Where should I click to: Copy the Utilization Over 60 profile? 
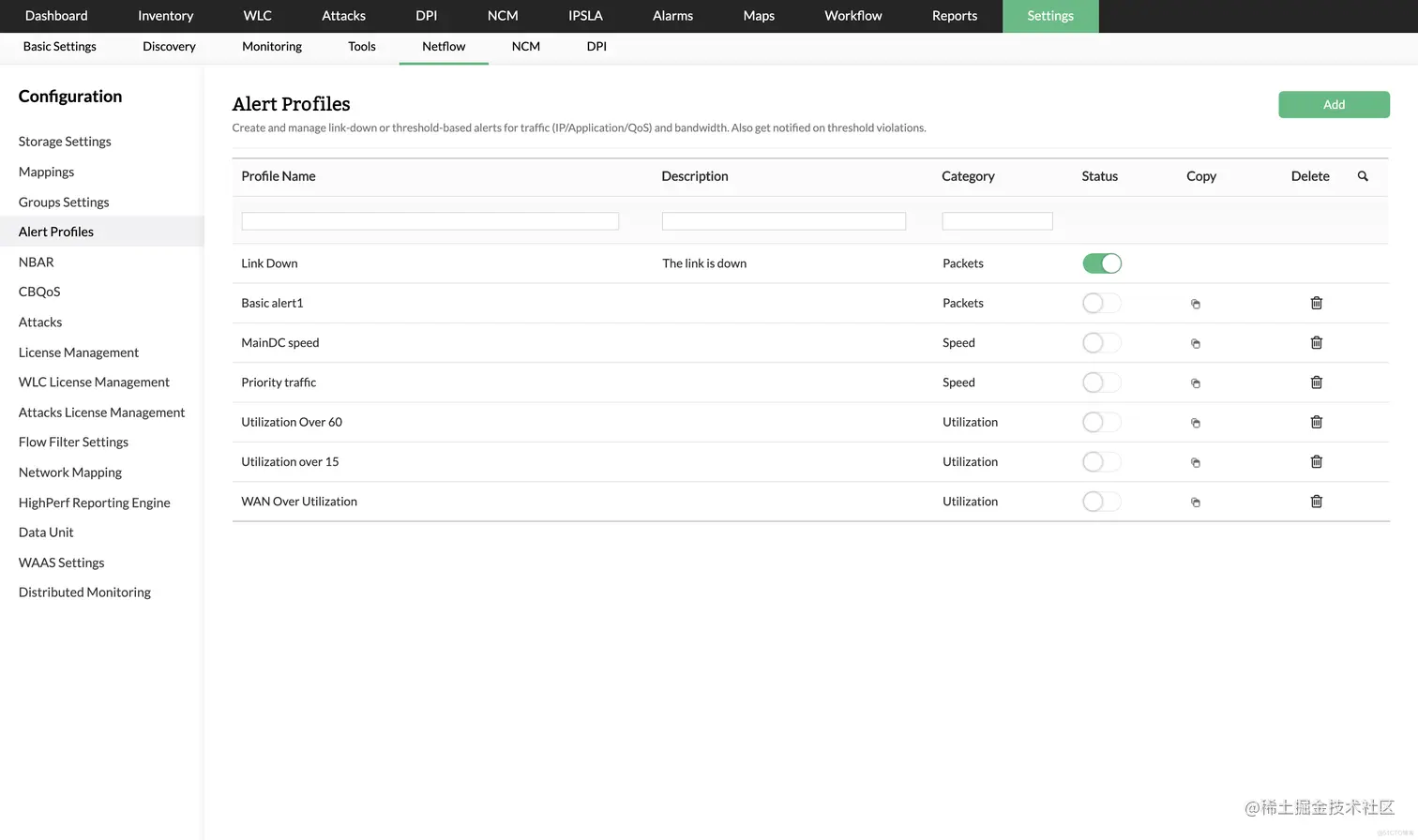tap(1196, 423)
